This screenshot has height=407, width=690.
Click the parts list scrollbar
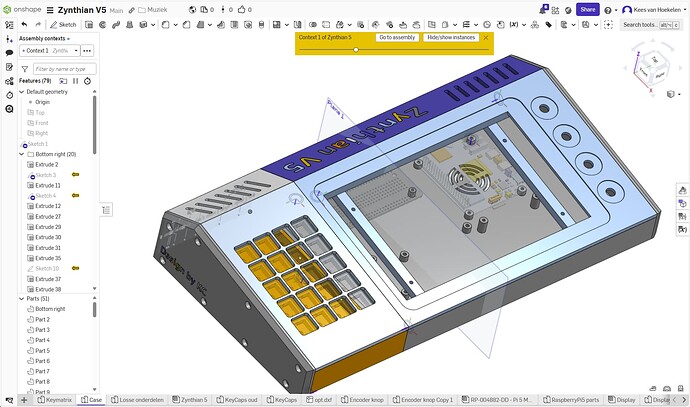(x=95, y=310)
